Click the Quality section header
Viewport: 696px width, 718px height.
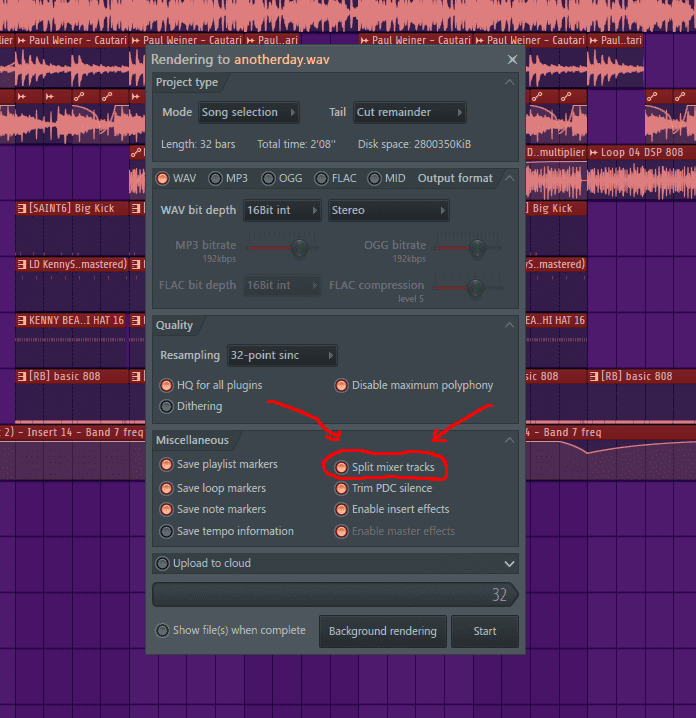pos(174,325)
